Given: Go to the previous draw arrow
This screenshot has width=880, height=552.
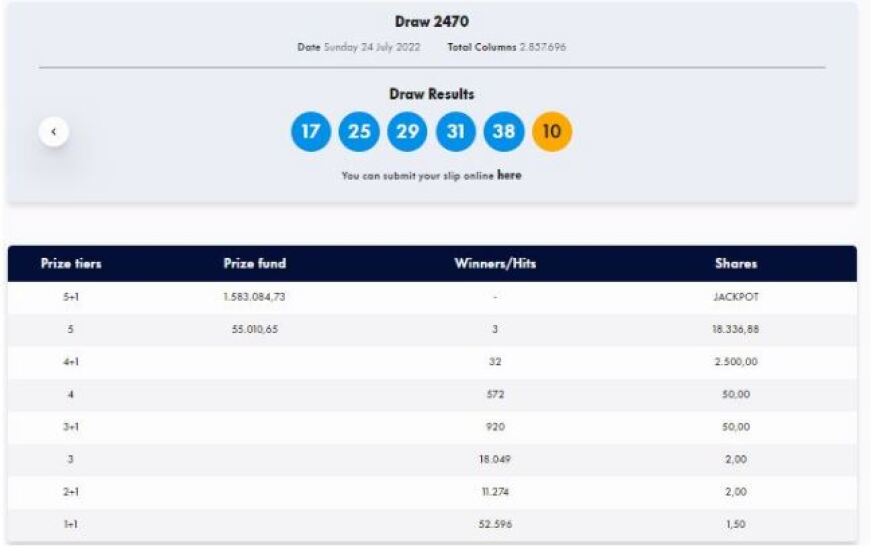Looking at the screenshot, I should [x=54, y=131].
